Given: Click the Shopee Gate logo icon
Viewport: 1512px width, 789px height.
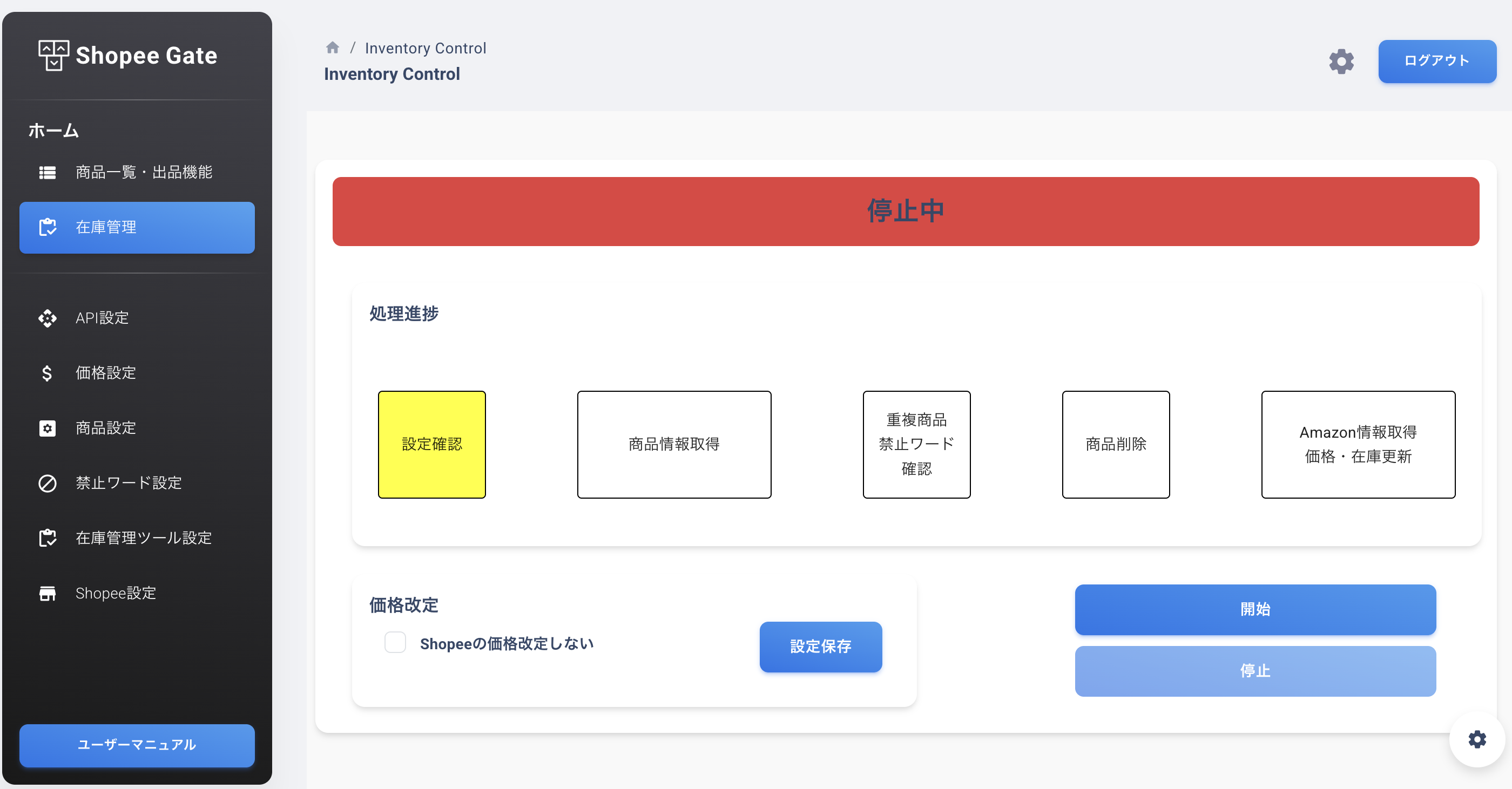Looking at the screenshot, I should pyautogui.click(x=53, y=55).
